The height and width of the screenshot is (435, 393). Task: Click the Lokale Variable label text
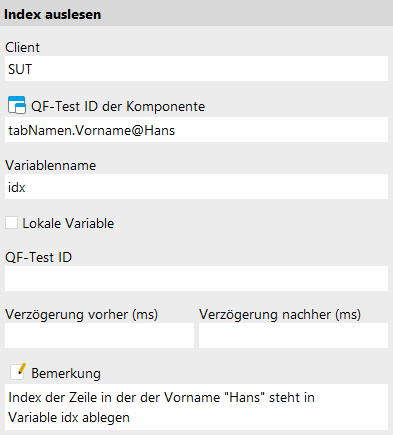tap(68, 223)
